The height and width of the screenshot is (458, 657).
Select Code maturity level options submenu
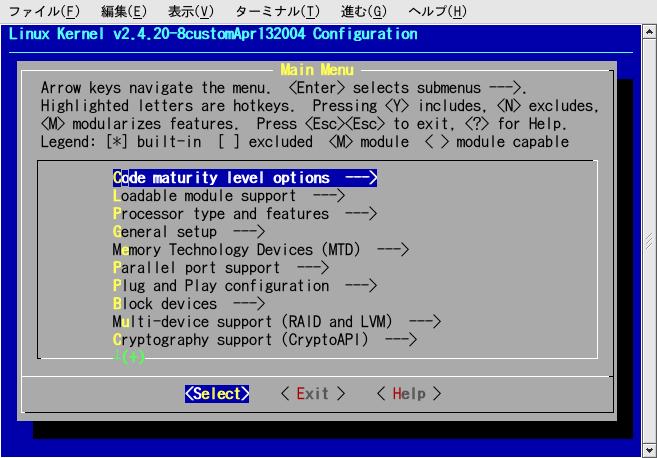coord(245,178)
